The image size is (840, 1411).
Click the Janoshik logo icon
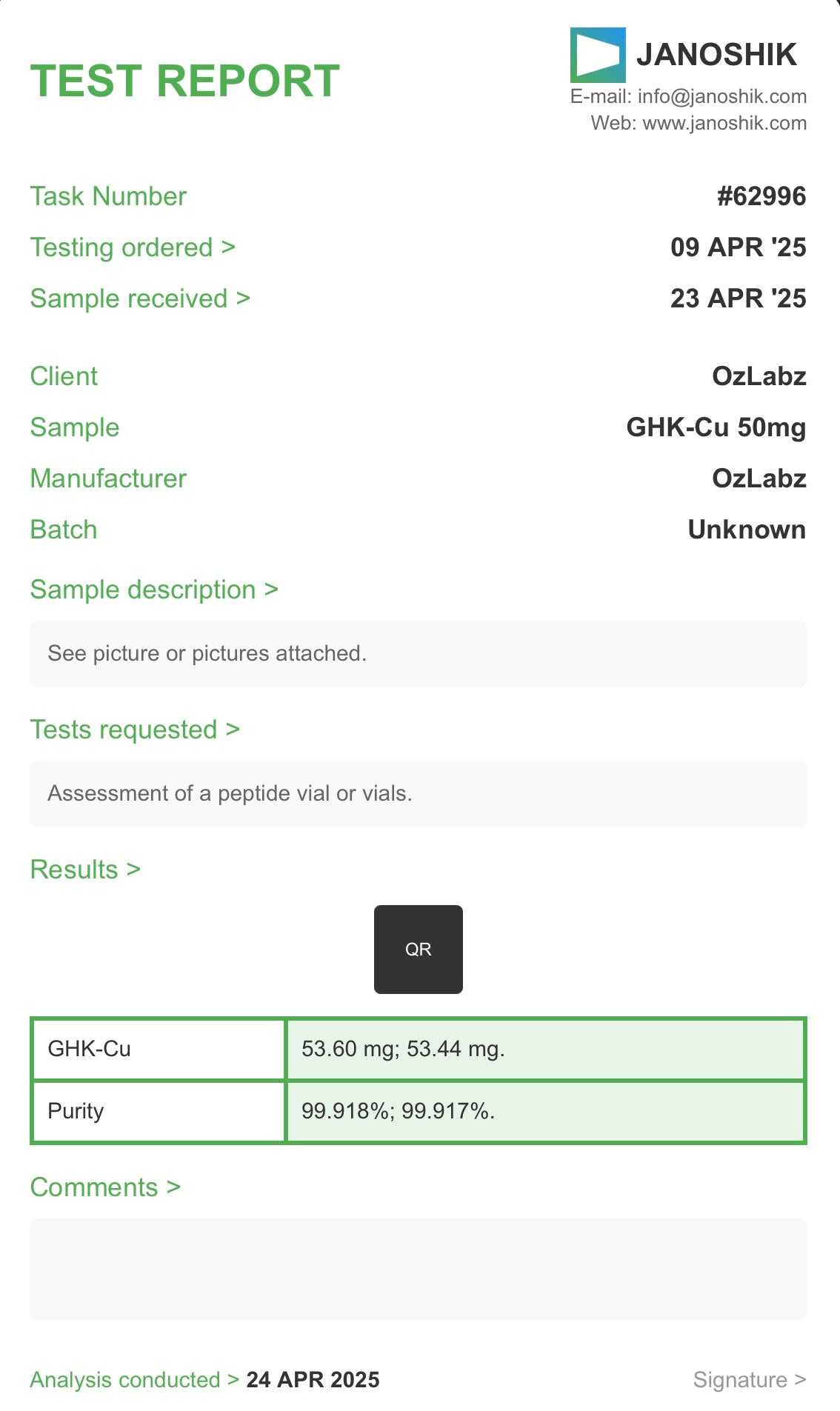597,55
